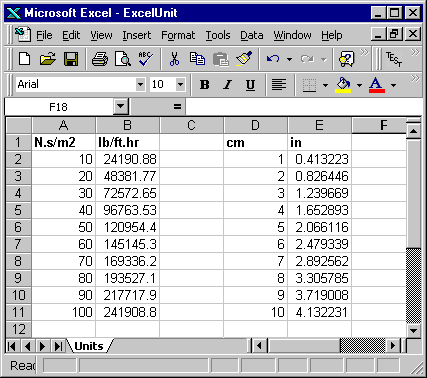
Task: Apply borders with the Borders icon
Action: [x=309, y=85]
